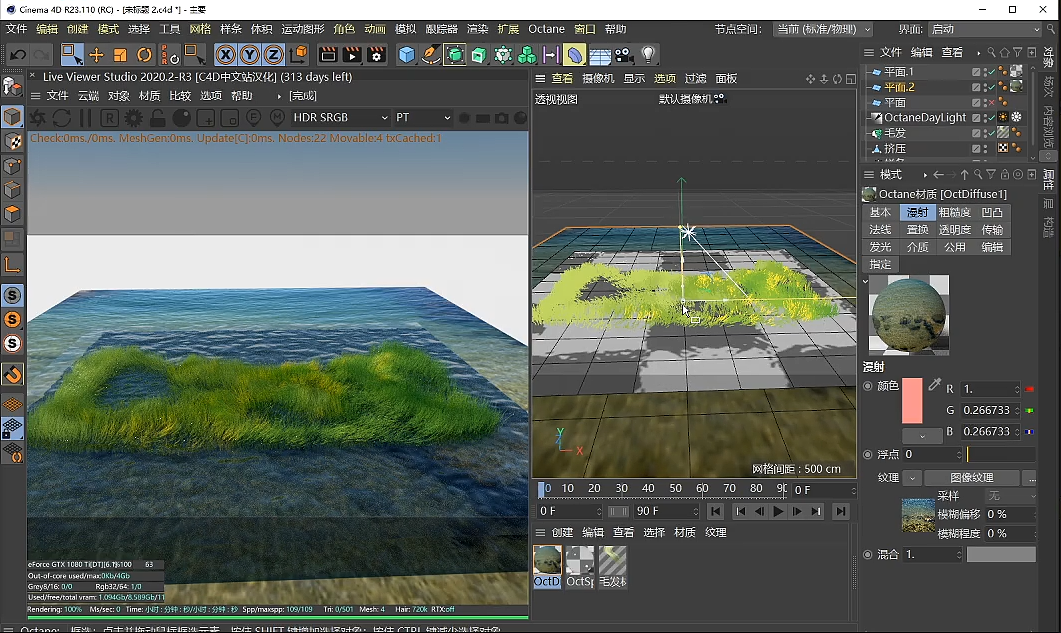This screenshot has height=633, width=1061.
Task: Add a light from the bulb icon
Action: click(x=648, y=55)
